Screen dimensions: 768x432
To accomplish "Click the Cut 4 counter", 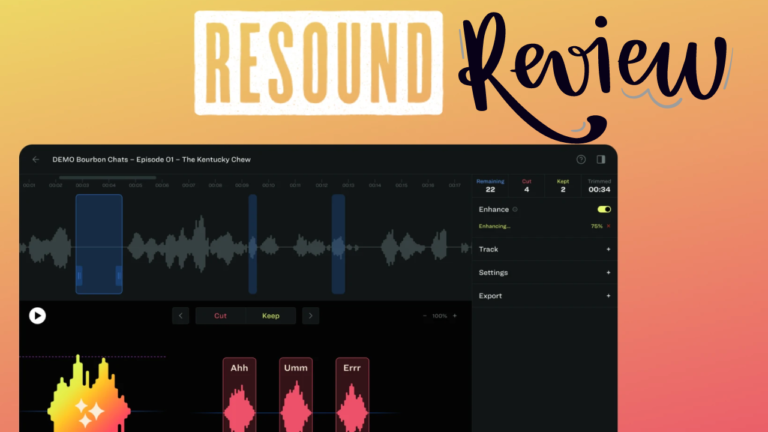I will pos(527,186).
